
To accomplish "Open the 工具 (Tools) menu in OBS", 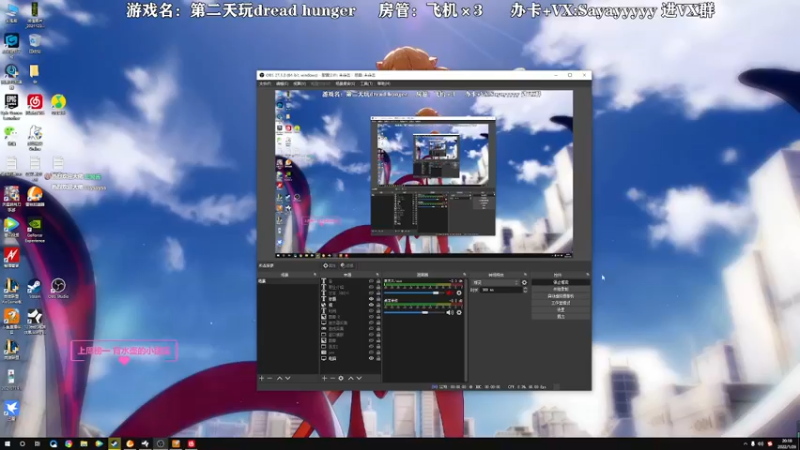I will point(366,84).
